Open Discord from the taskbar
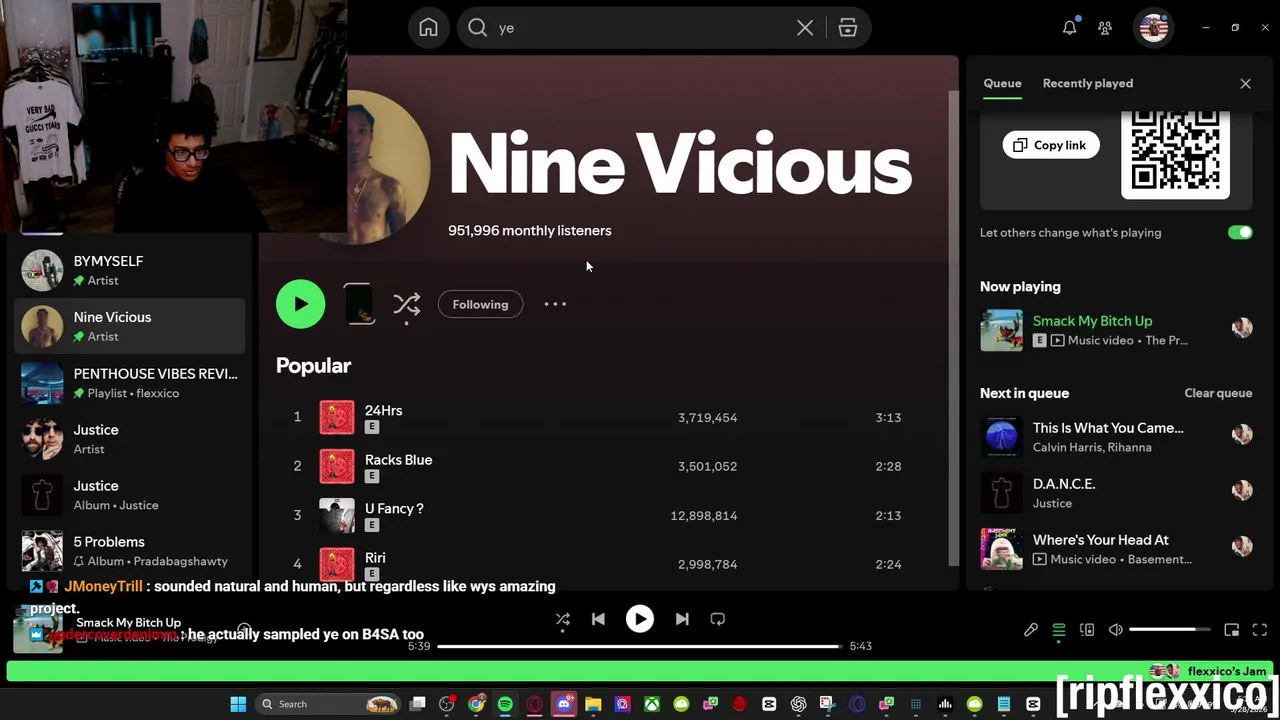1280x720 pixels. pos(564,704)
